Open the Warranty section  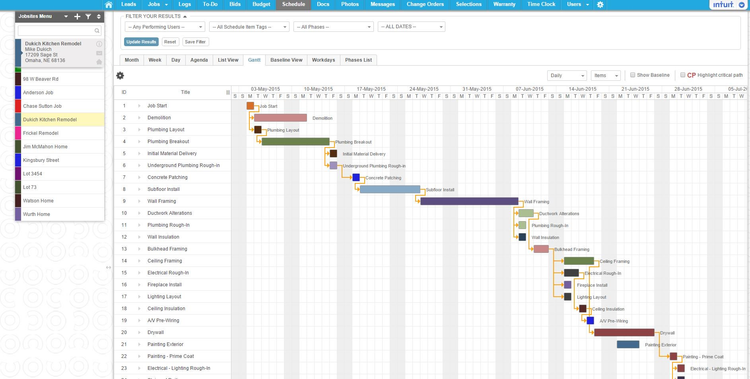[504, 5]
